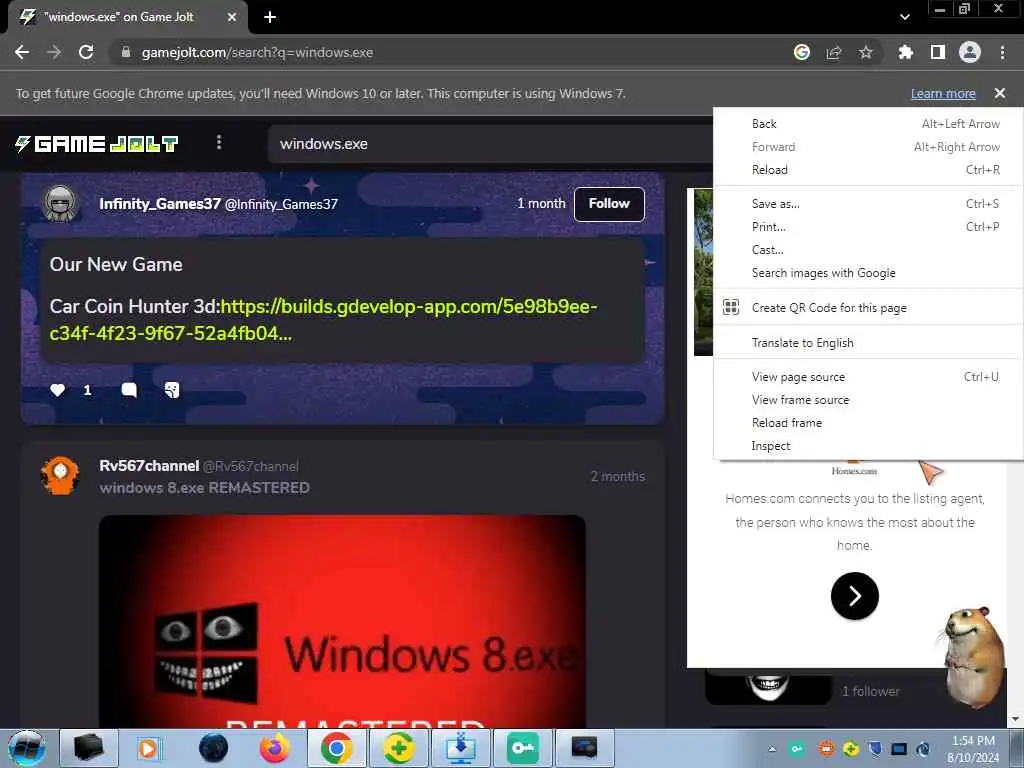Select Back in the context menu

pyautogui.click(x=869, y=124)
